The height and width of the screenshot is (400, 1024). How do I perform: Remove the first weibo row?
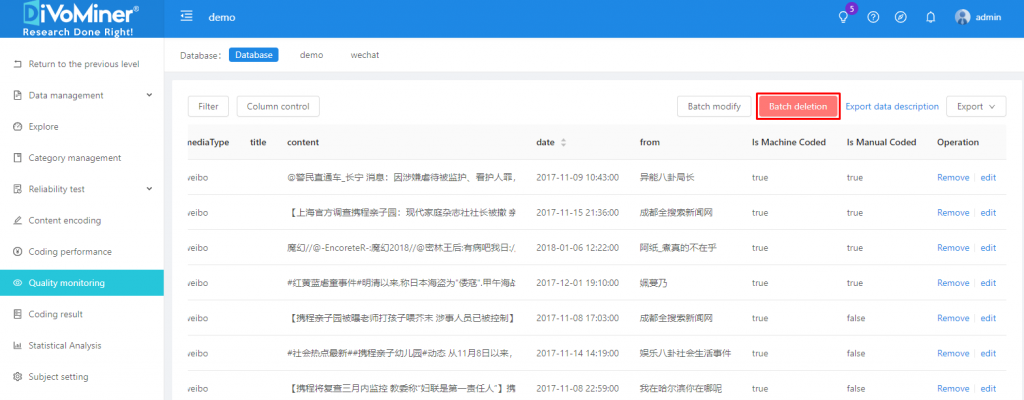952,177
